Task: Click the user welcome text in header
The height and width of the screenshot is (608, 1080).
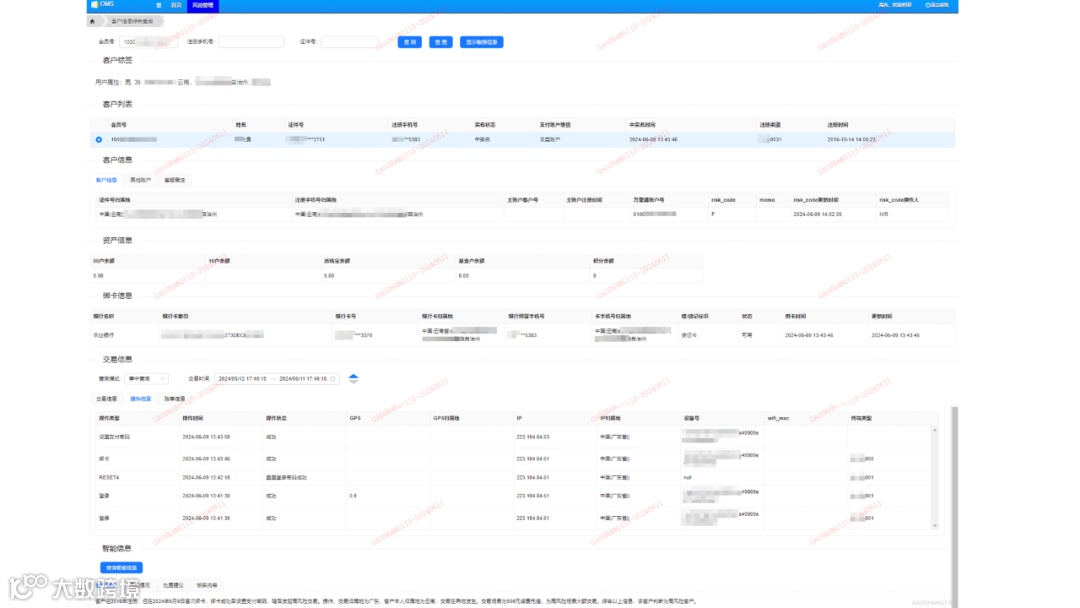Action: [x=895, y=5]
